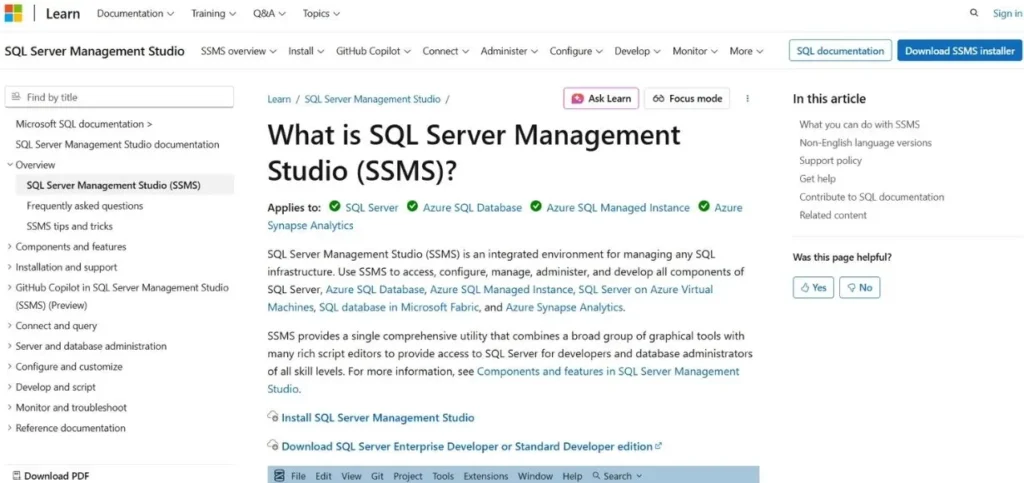This screenshot has height=483, width=1024.
Task: Open Connect nav menu
Action: point(445,51)
